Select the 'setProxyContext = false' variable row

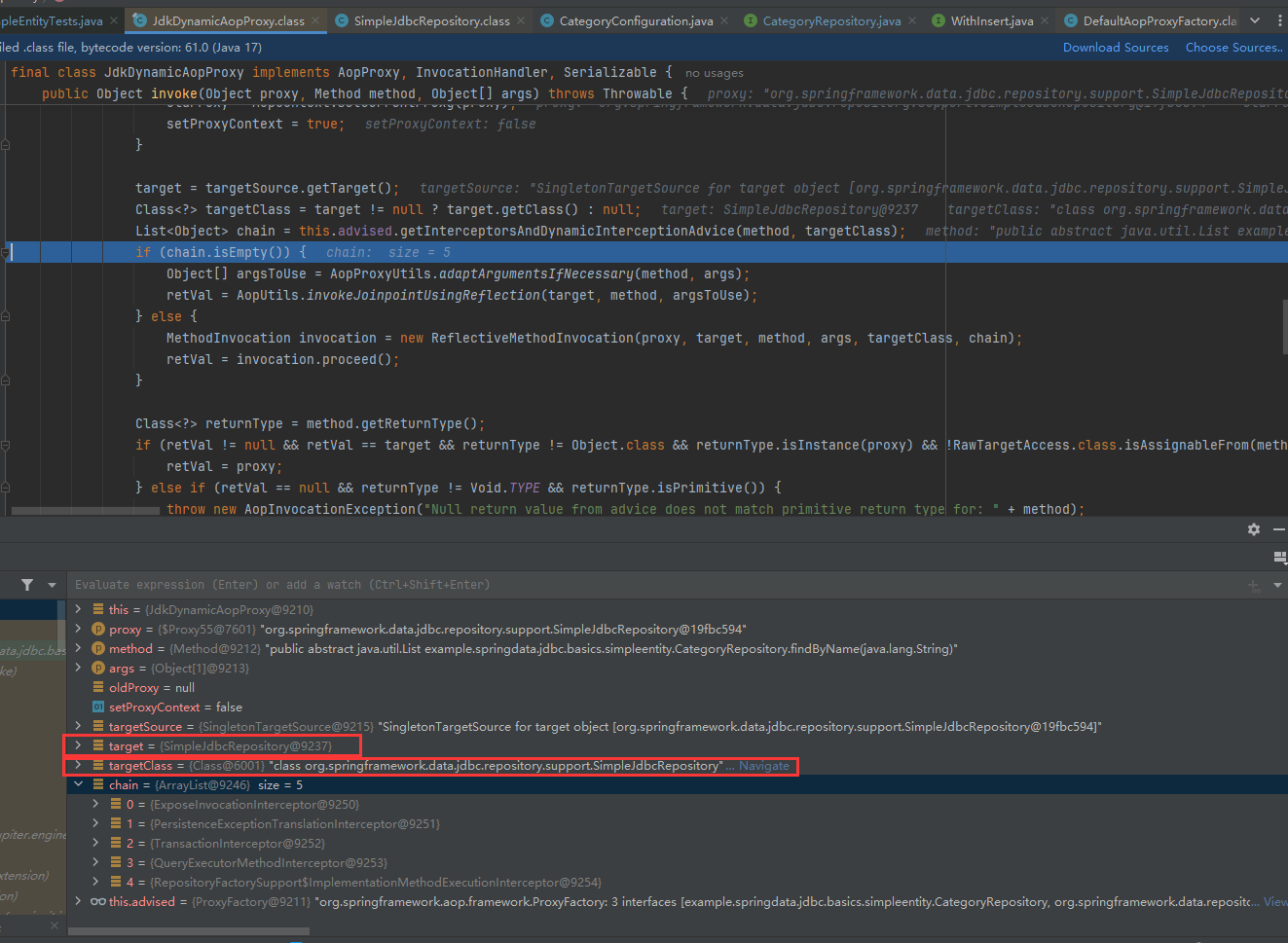(678, 707)
